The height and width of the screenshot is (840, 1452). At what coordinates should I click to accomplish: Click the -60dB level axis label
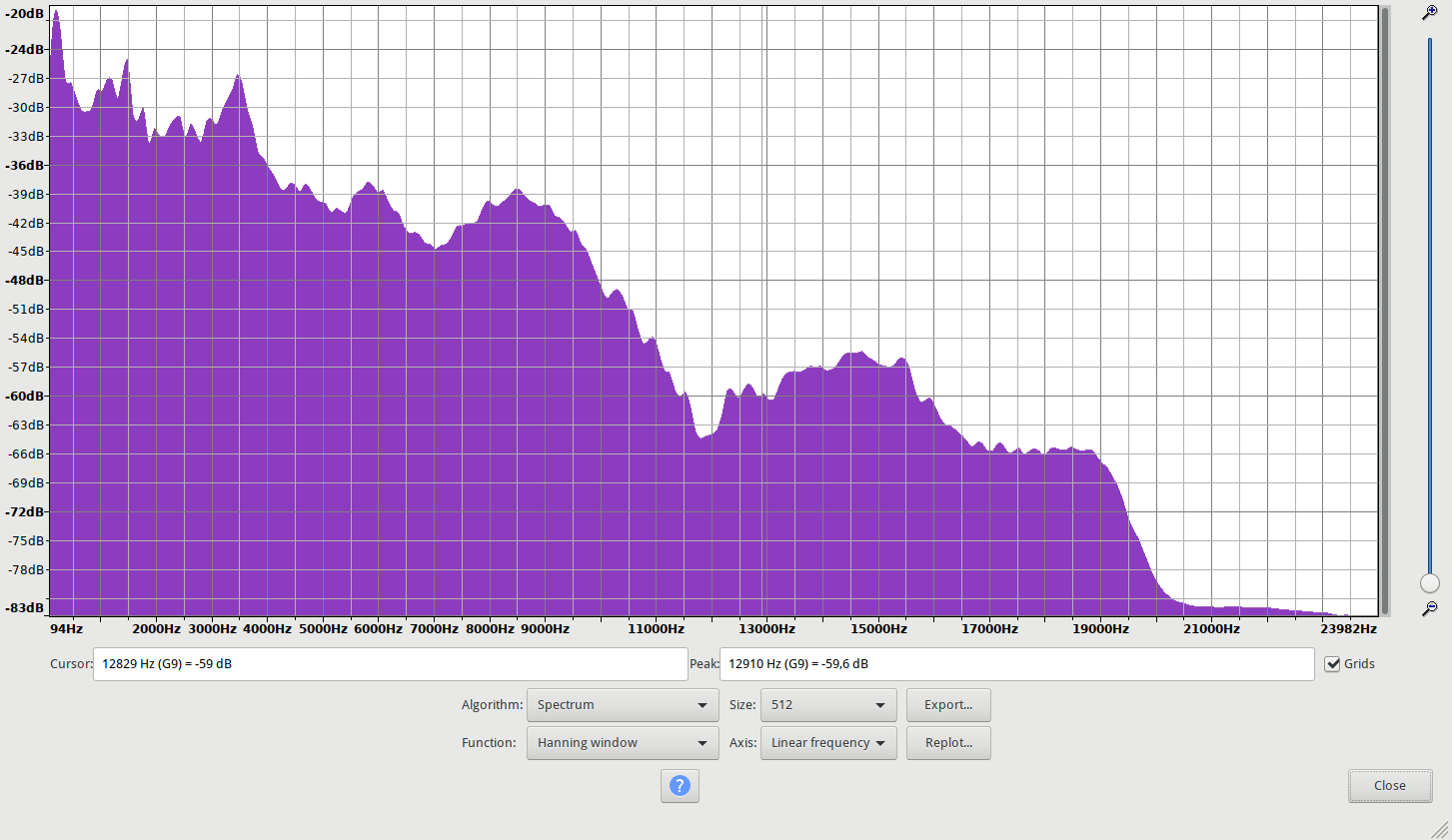(25, 397)
